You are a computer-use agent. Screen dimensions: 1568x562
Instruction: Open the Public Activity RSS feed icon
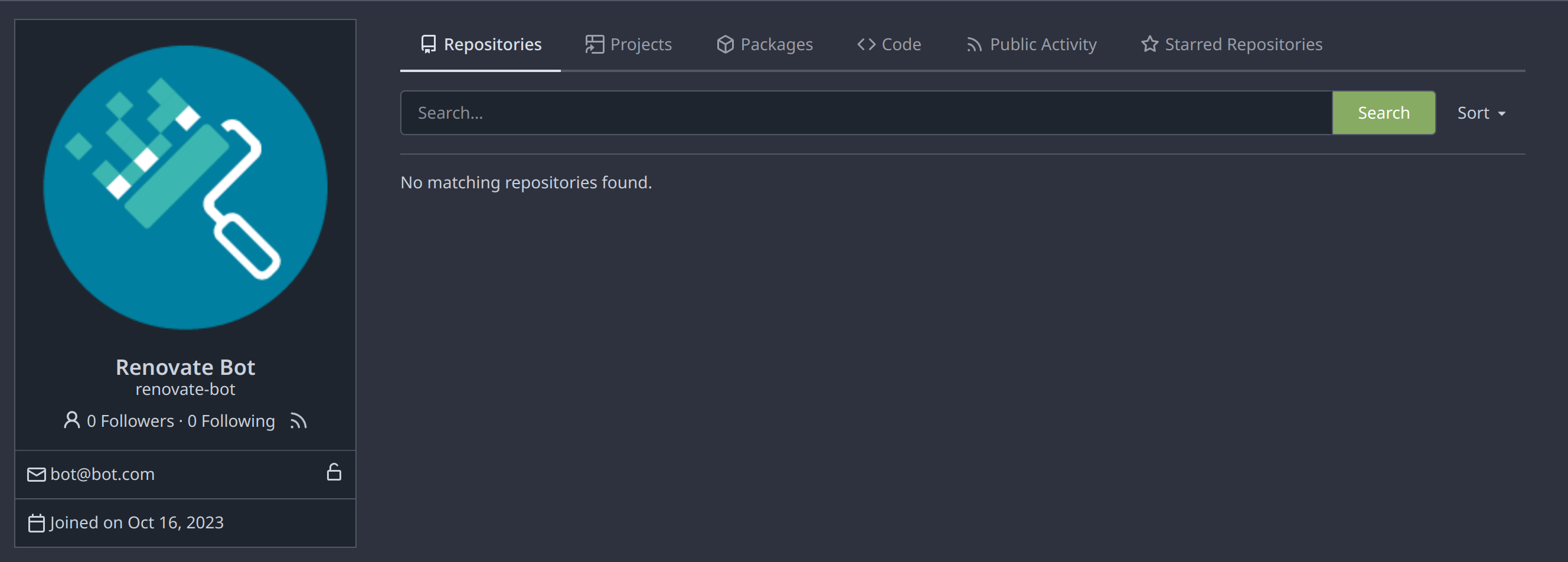(974, 43)
